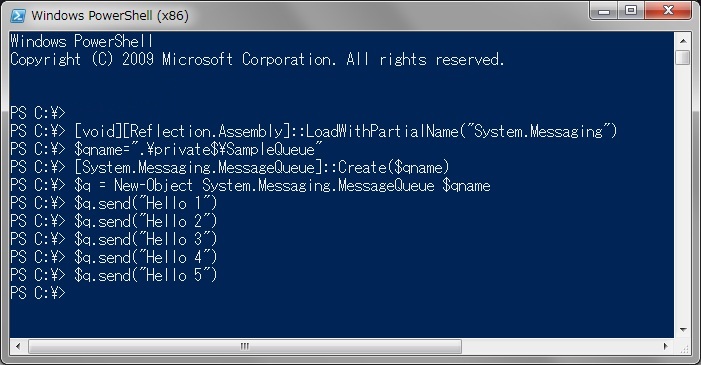Viewport: 701px width, 365px height.
Task: Click the horizontal scrollbar left arrow
Action: click(18, 346)
